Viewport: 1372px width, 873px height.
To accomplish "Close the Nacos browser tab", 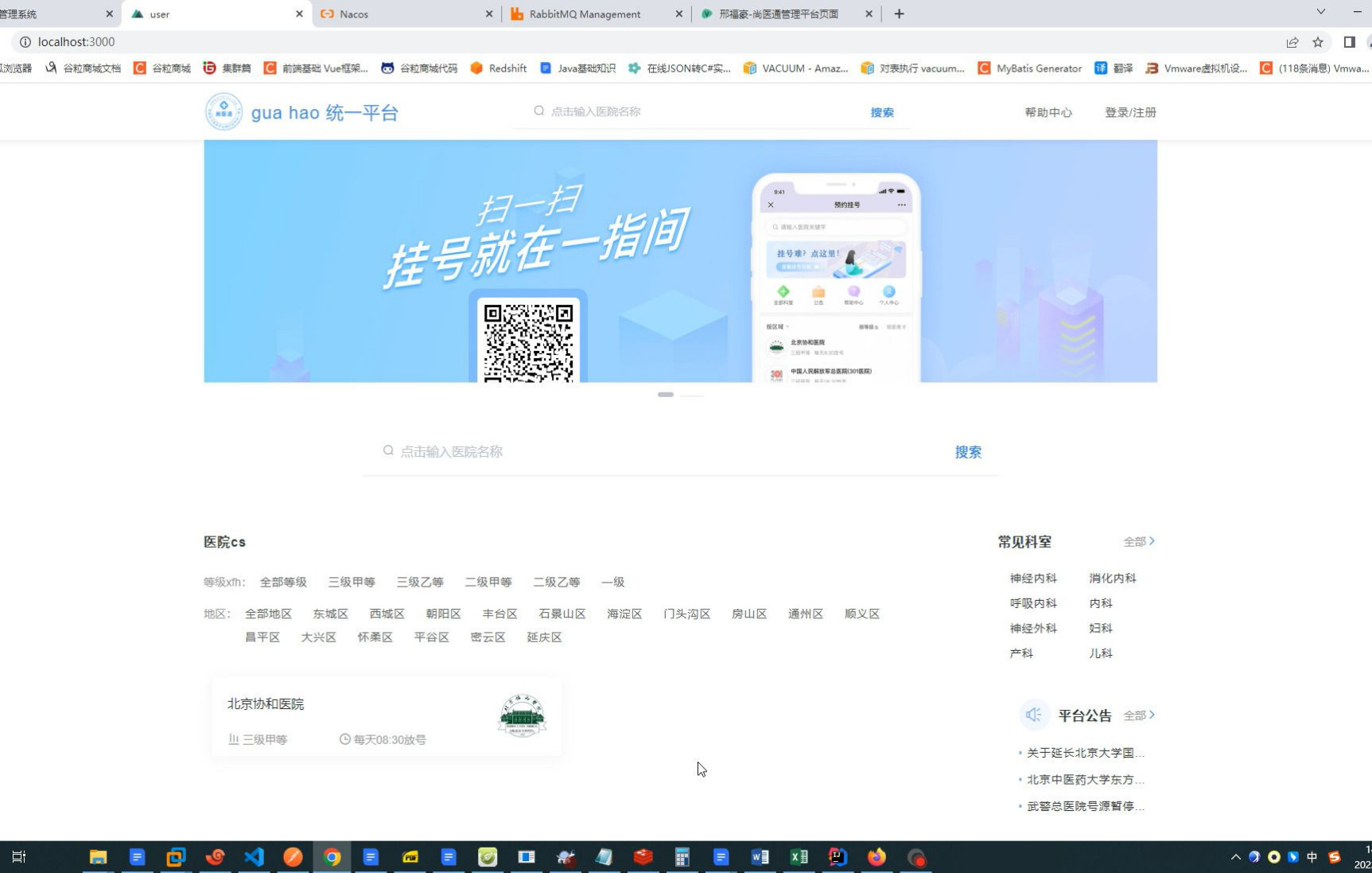I will 489,14.
